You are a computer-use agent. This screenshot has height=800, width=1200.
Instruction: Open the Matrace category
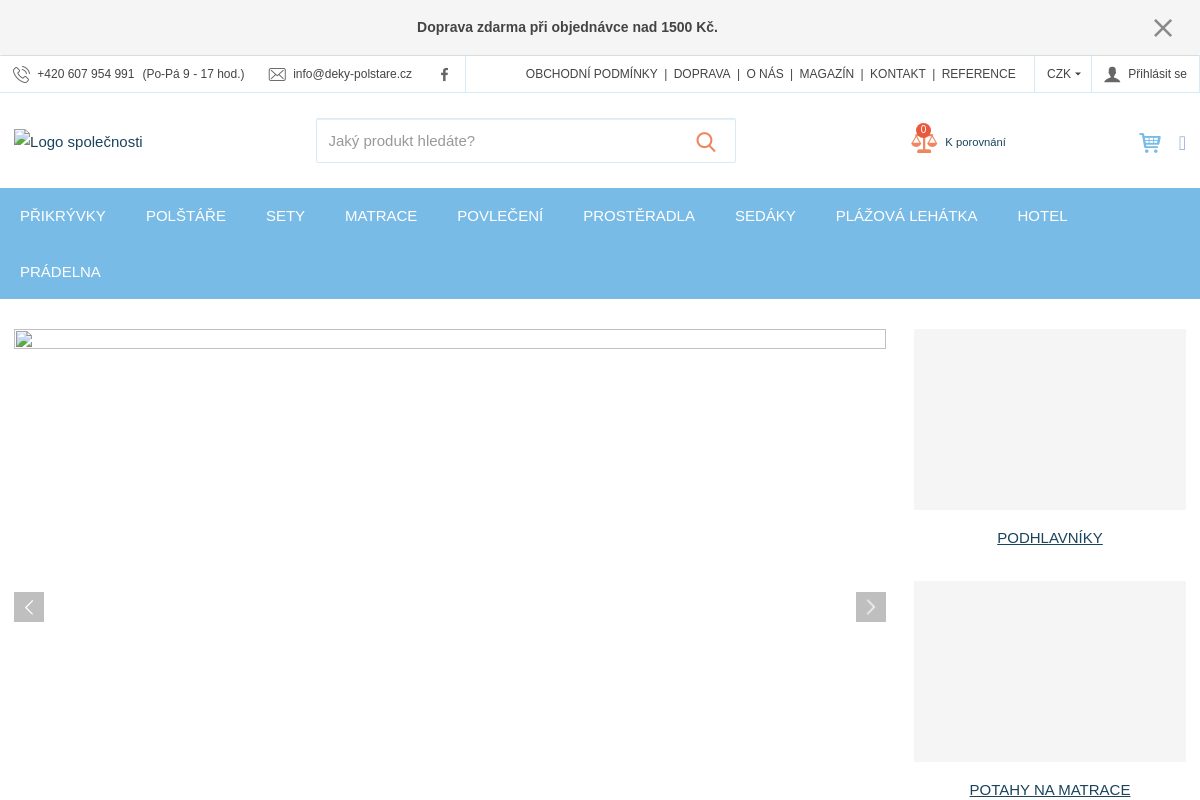tap(381, 216)
